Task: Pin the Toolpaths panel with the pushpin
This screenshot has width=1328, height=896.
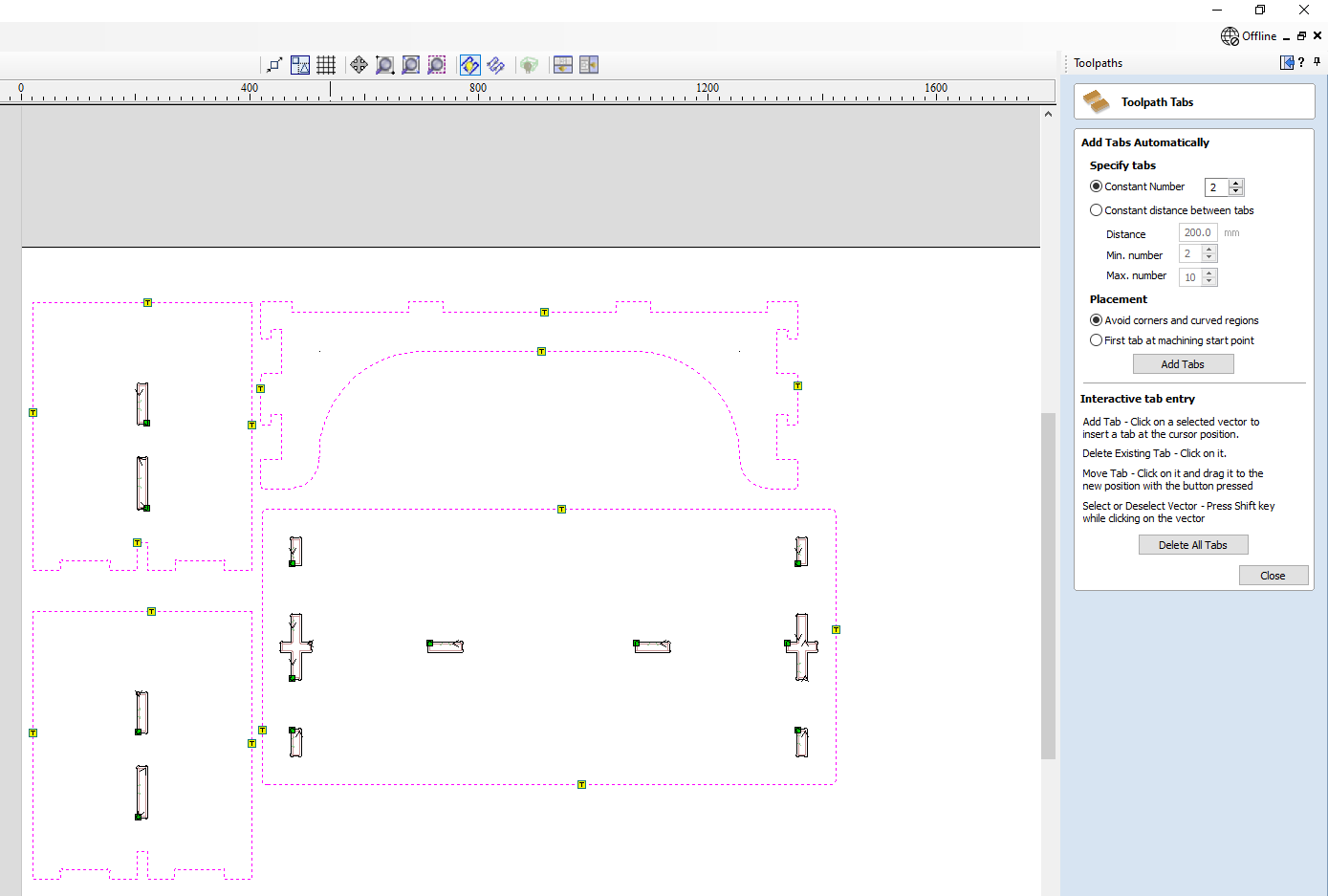Action: [x=1317, y=62]
